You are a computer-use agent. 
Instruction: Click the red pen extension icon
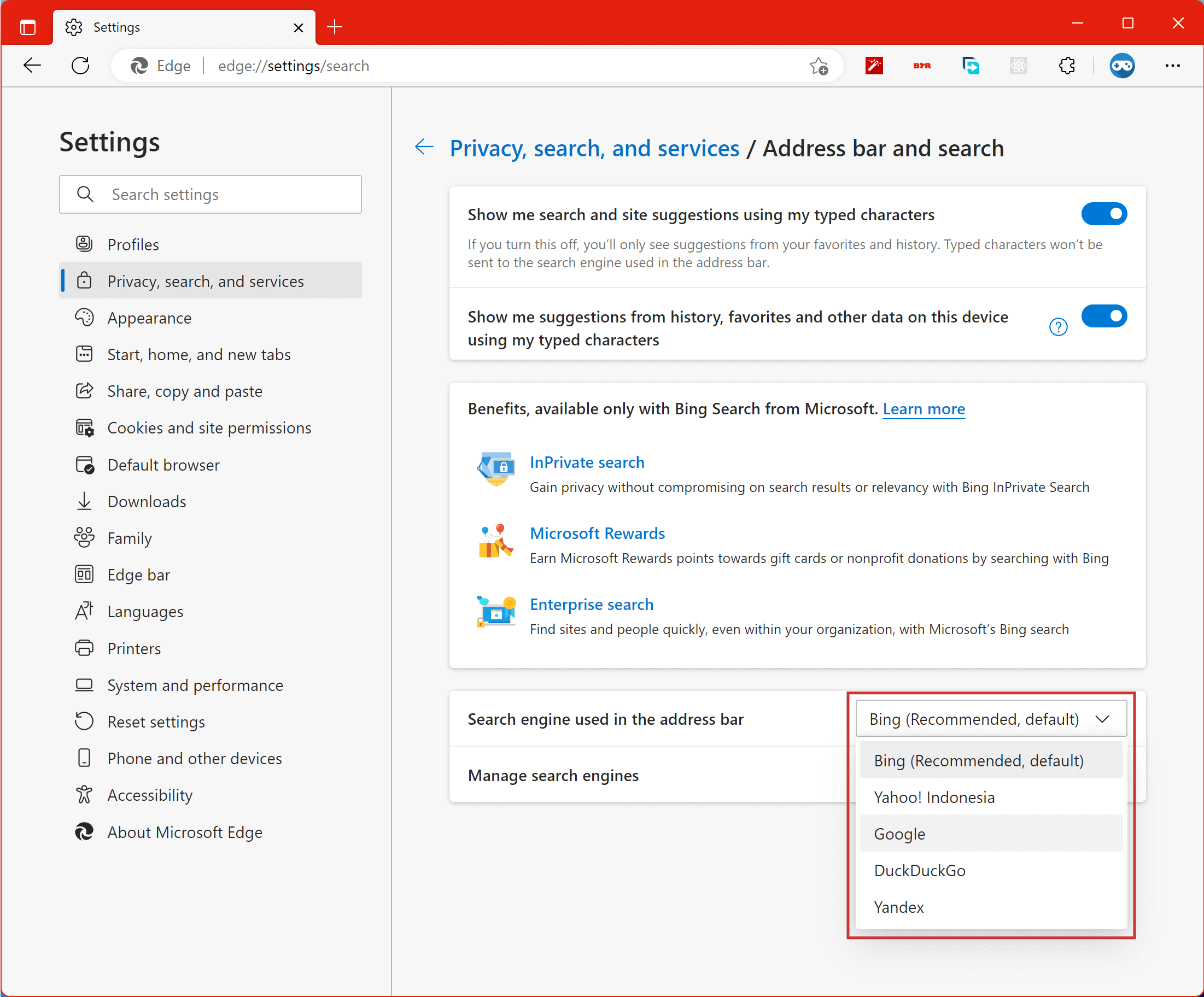(874, 66)
